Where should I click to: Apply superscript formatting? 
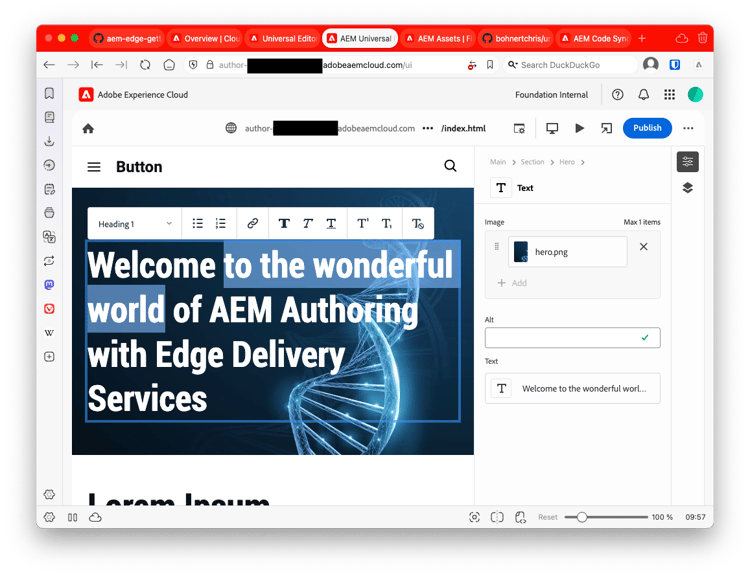[363, 223]
